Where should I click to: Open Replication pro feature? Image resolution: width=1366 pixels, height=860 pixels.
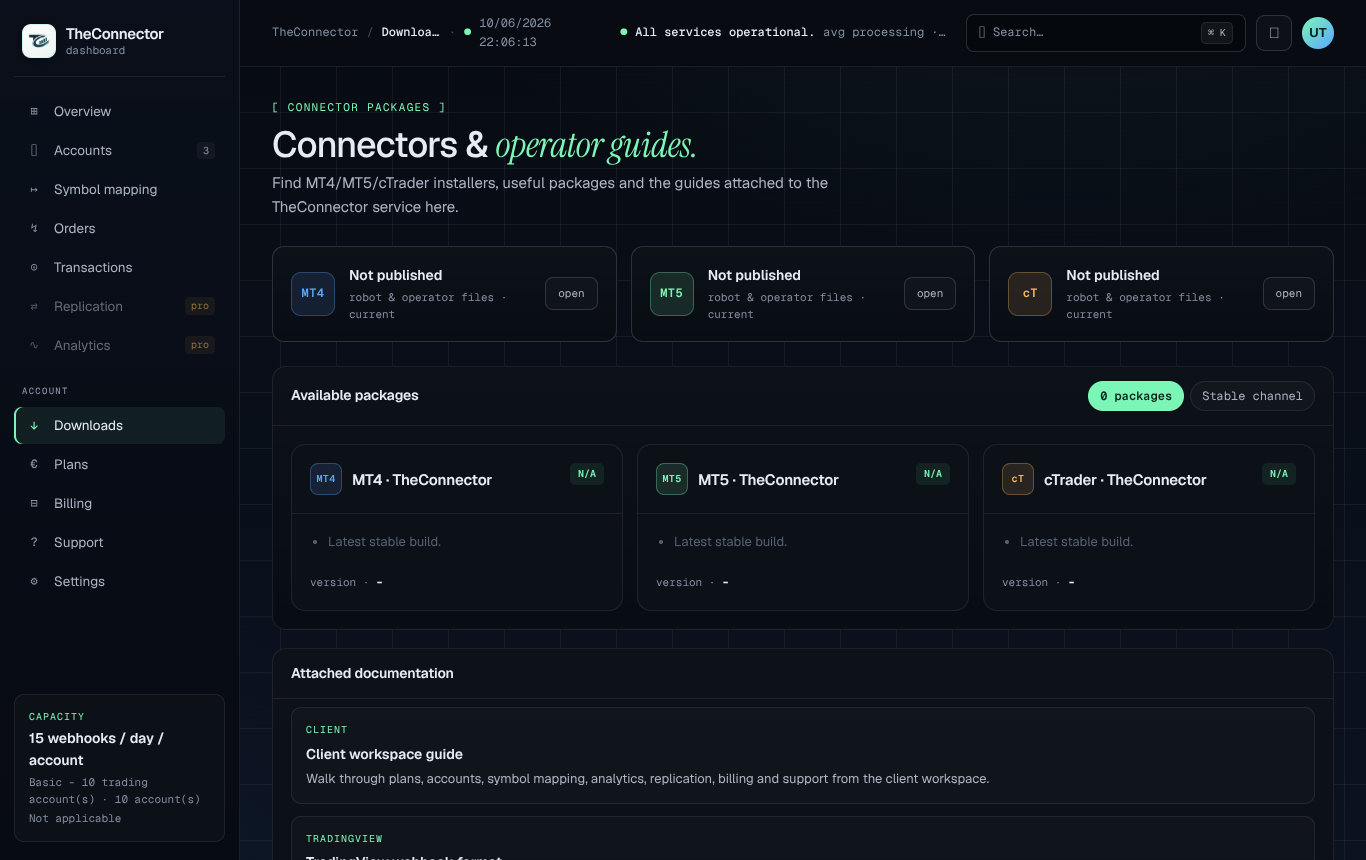119,306
